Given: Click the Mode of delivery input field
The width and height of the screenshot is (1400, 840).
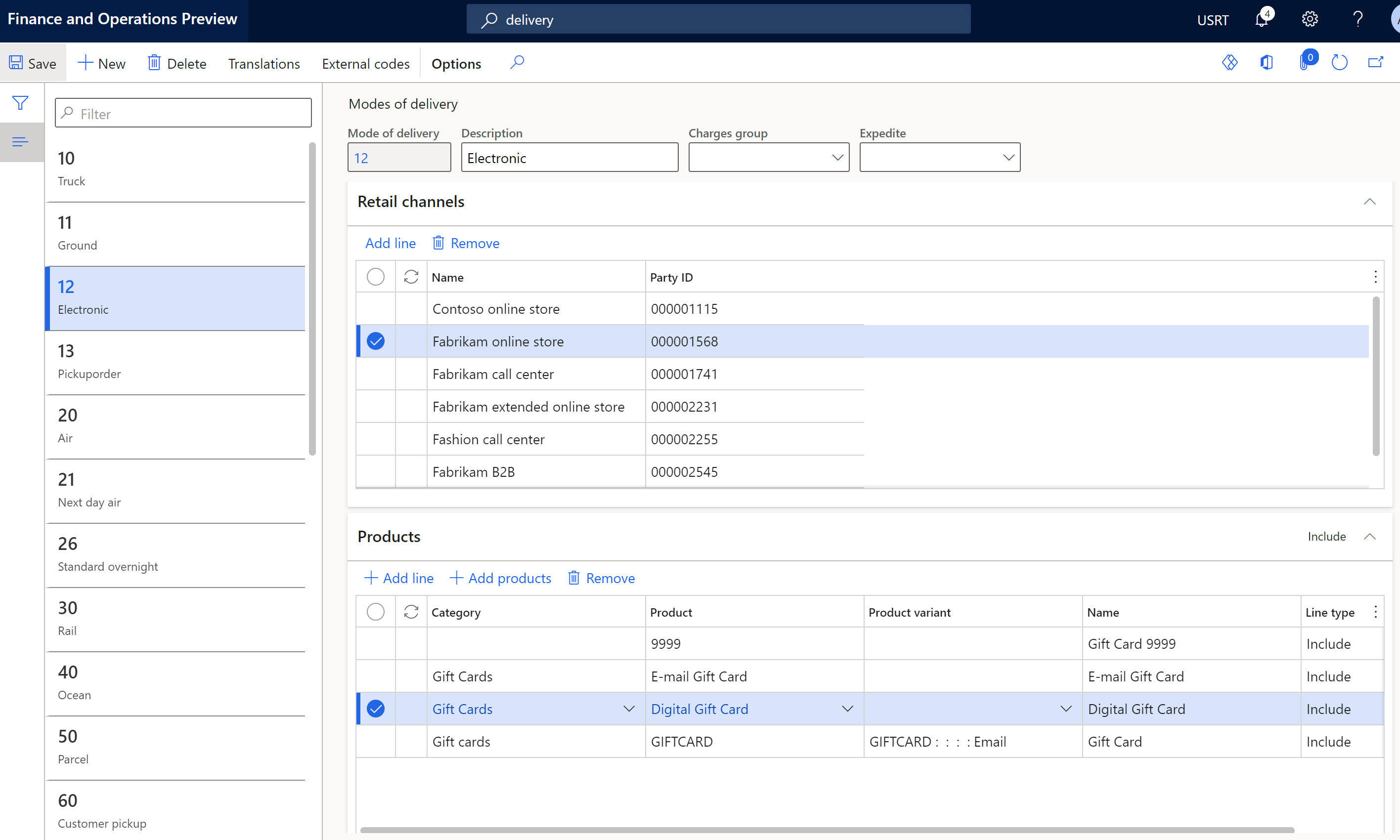Looking at the screenshot, I should 399,157.
